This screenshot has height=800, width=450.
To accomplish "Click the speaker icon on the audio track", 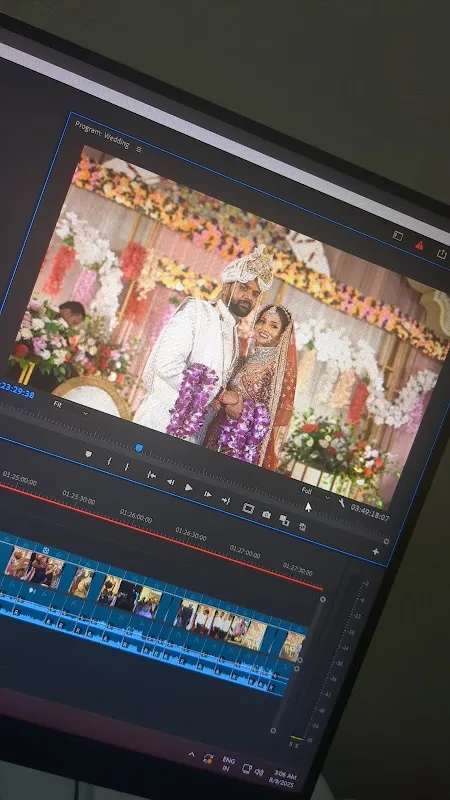I will point(32,590).
